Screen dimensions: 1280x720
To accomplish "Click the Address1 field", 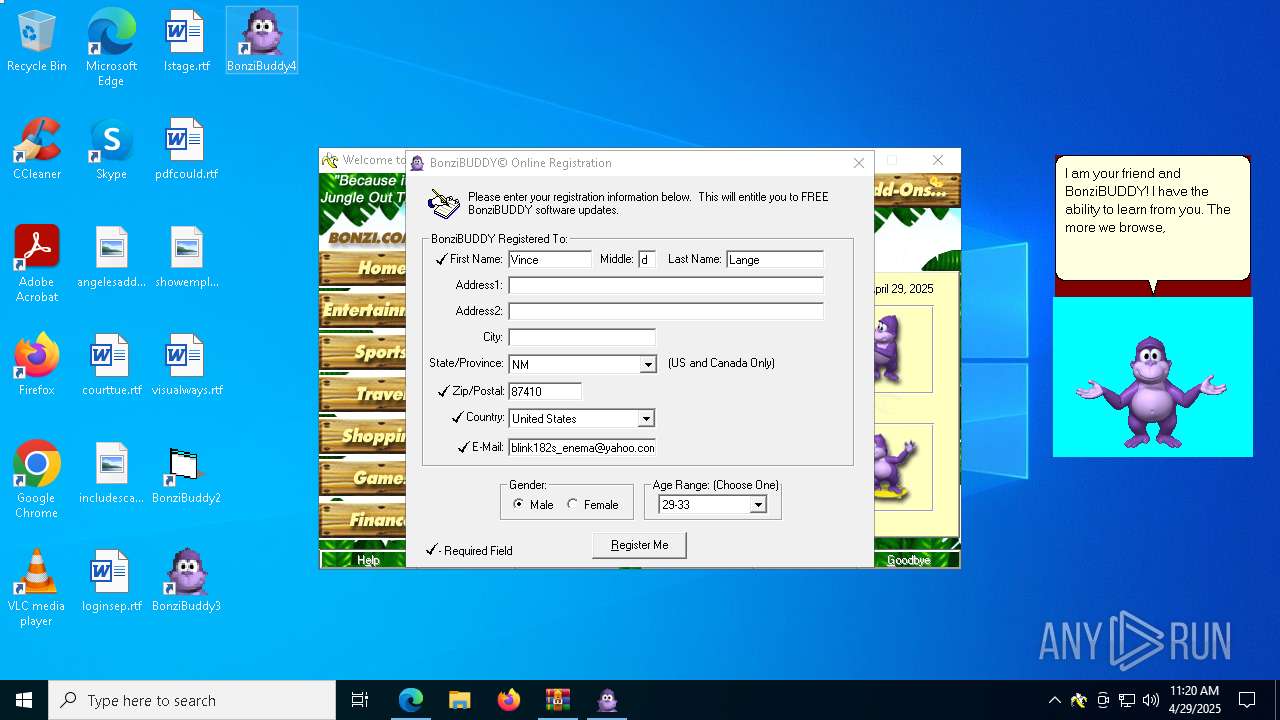I will pos(666,285).
